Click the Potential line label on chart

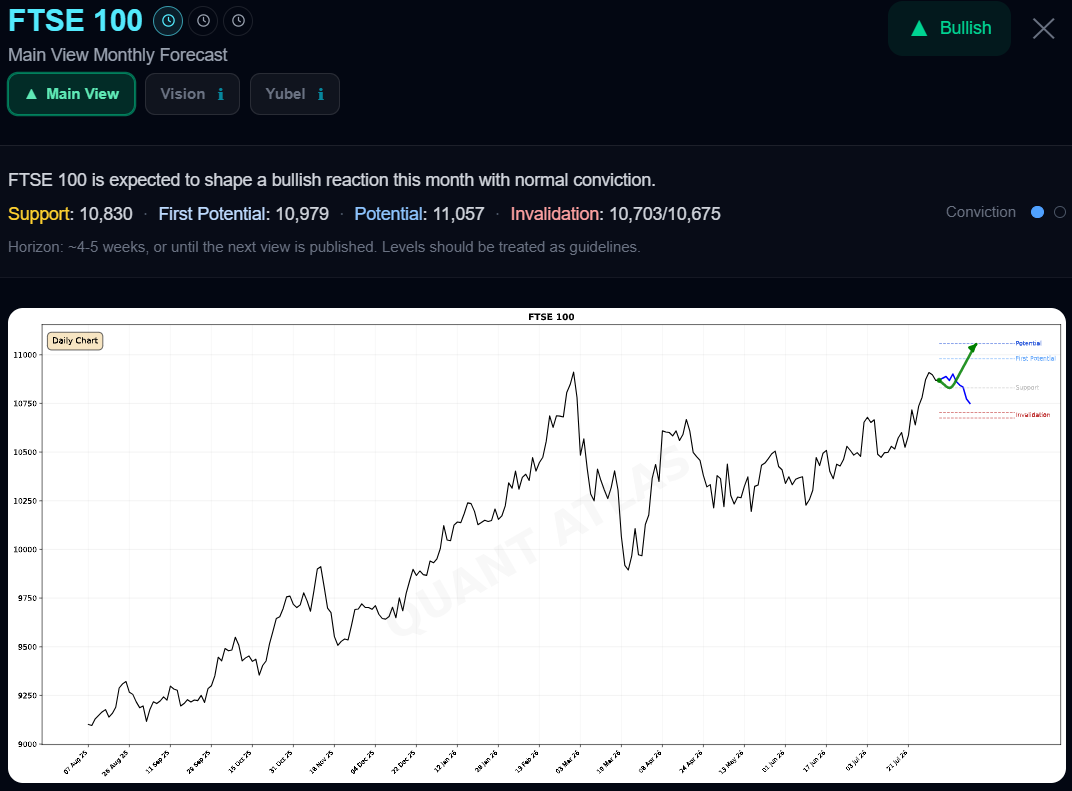[1028, 343]
